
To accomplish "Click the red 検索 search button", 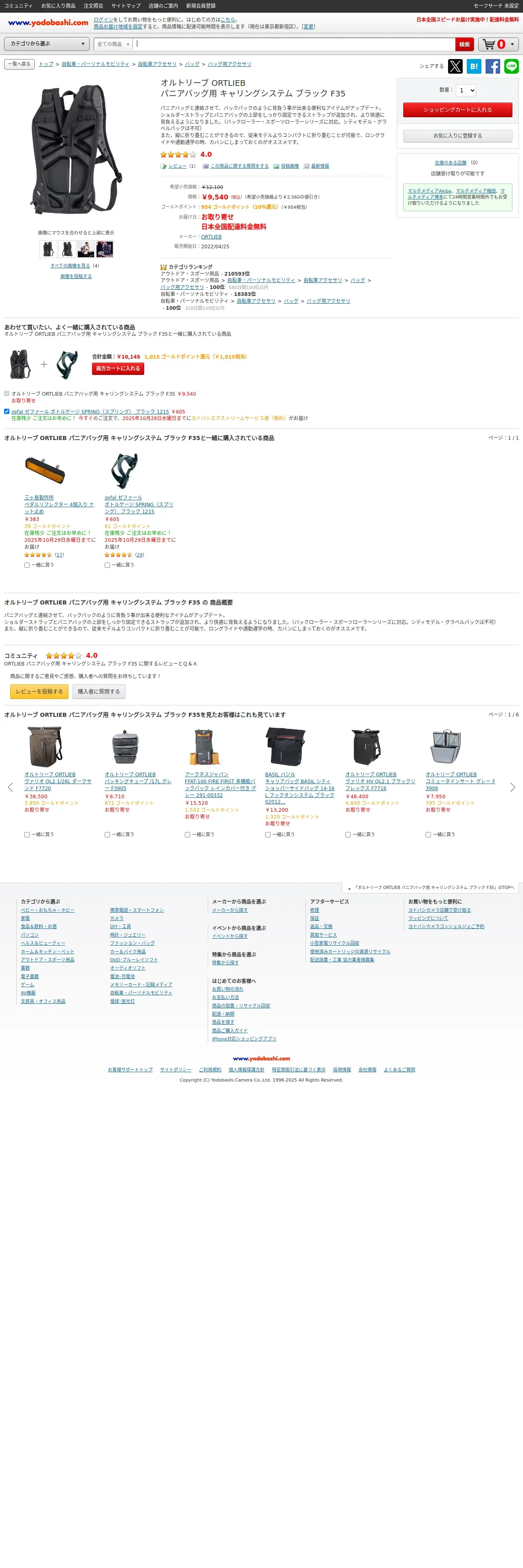I will point(465,44).
